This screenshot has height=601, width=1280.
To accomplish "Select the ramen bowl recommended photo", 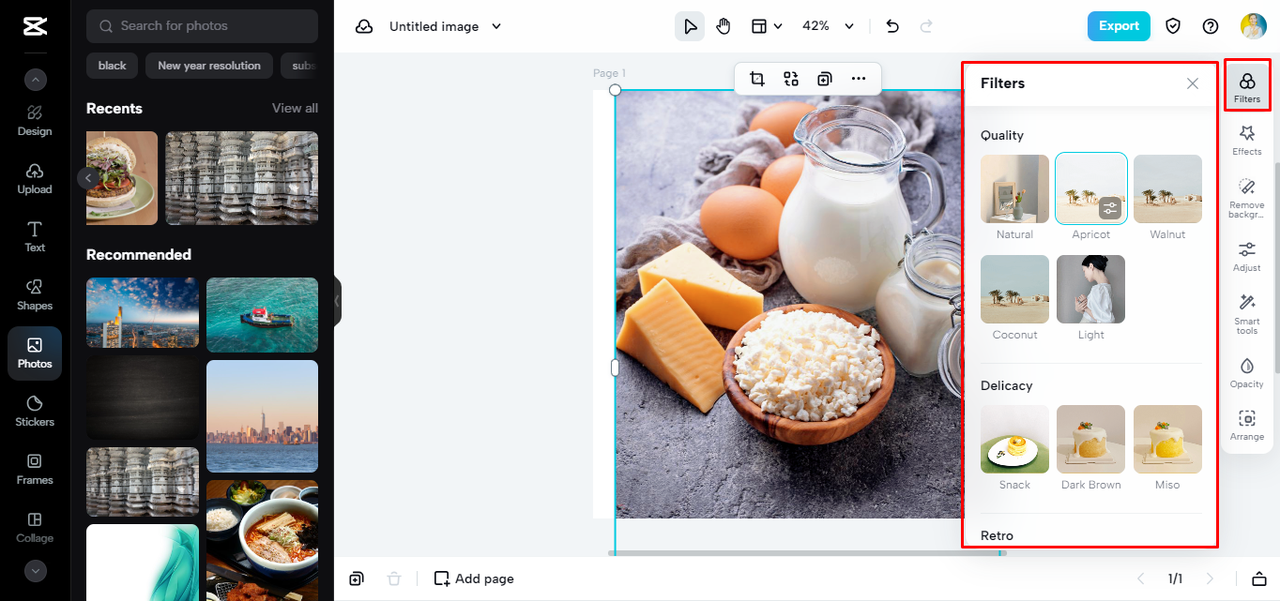I will click(x=262, y=540).
